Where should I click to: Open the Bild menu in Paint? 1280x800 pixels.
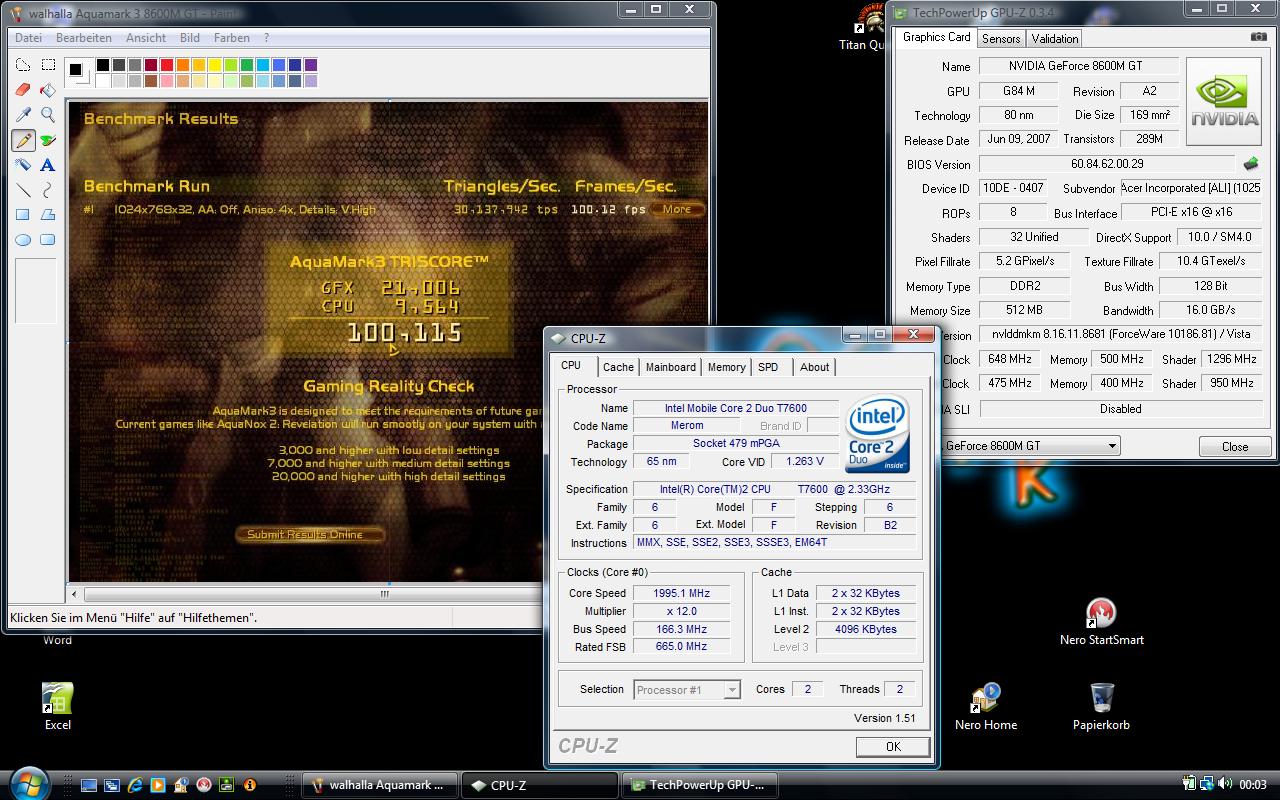click(x=190, y=38)
